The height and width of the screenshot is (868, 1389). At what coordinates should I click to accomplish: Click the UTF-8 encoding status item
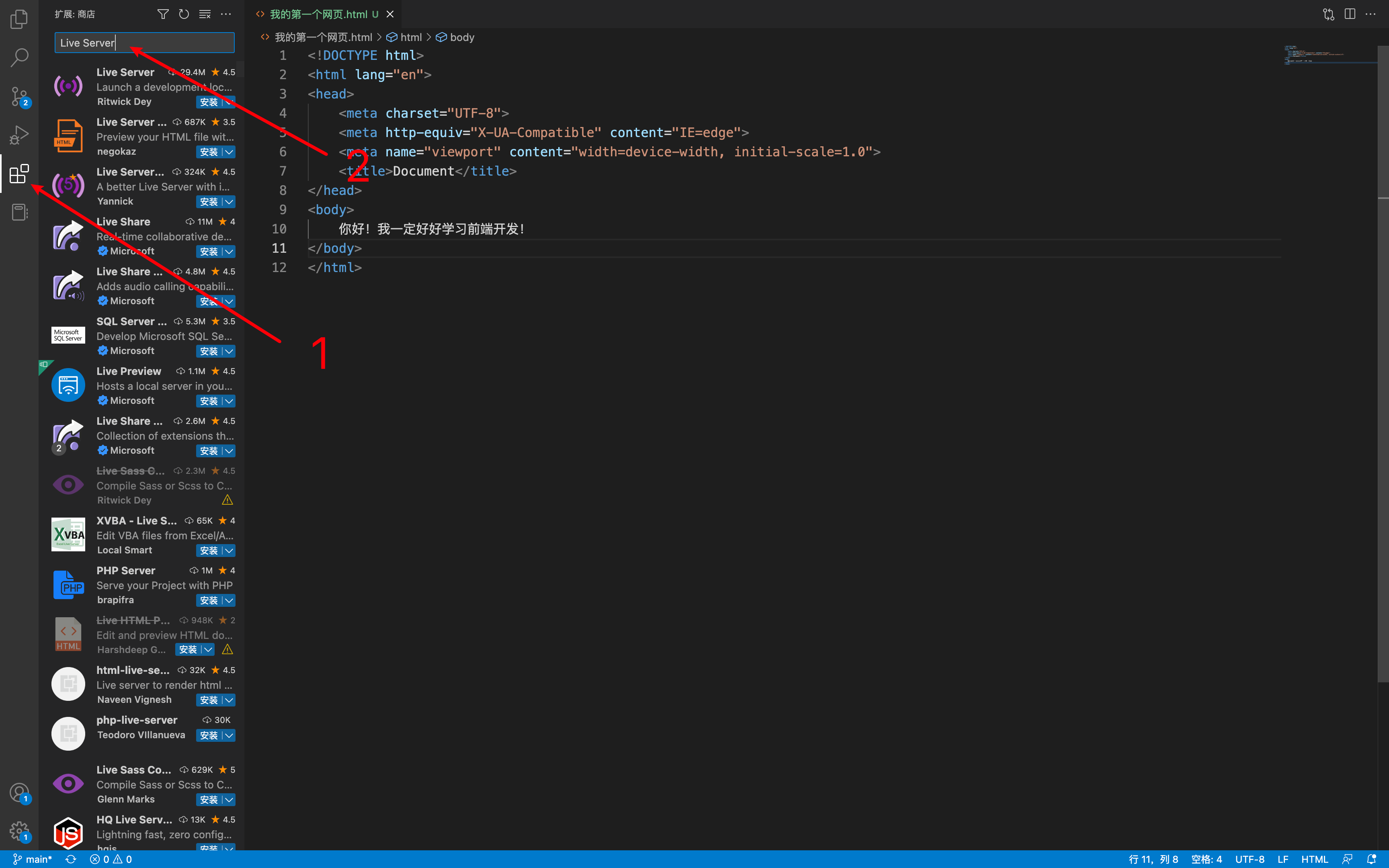tap(1250, 859)
